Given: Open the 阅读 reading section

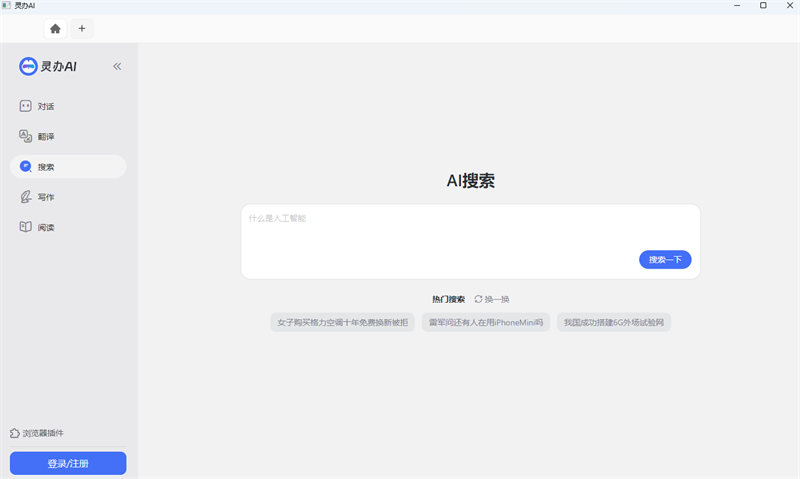Looking at the screenshot, I should (x=68, y=227).
